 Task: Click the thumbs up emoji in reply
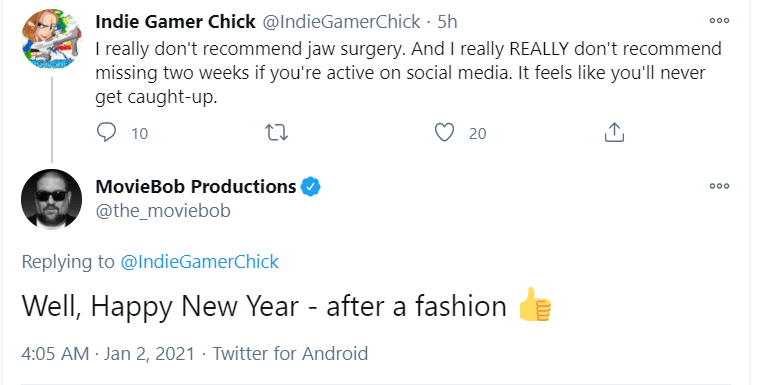click(x=535, y=305)
